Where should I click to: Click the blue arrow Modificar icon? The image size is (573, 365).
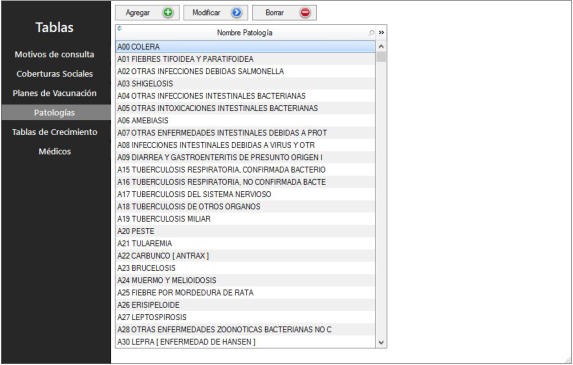[x=237, y=13]
